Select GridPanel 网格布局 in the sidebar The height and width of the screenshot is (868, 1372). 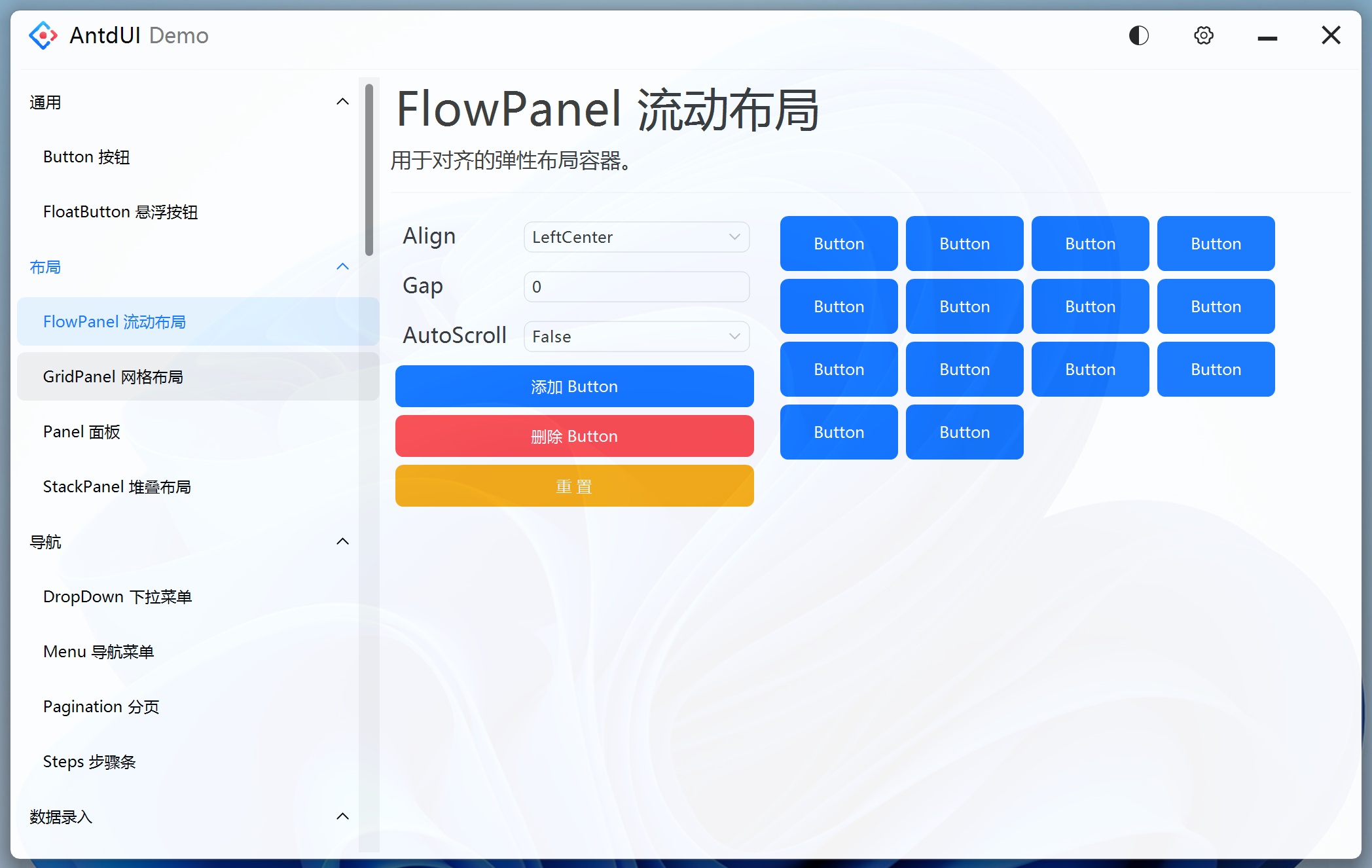click(x=113, y=376)
